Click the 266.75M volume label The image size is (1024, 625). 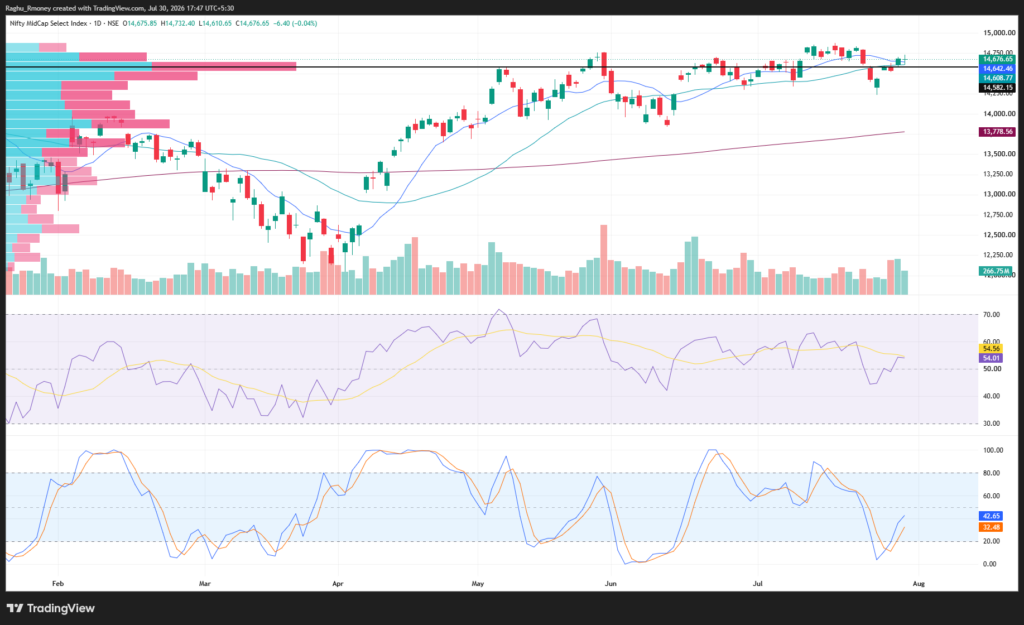pyautogui.click(x=996, y=271)
